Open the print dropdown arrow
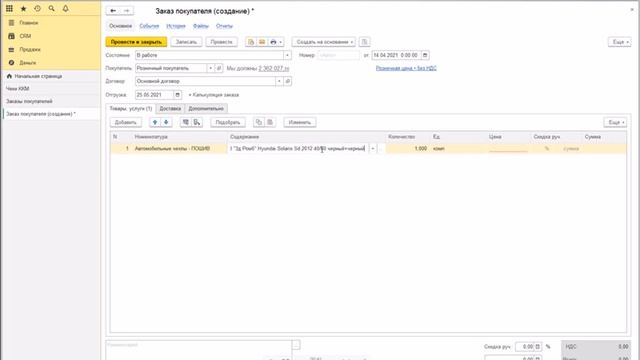Viewport: 640px width, 360px height. [281, 42]
